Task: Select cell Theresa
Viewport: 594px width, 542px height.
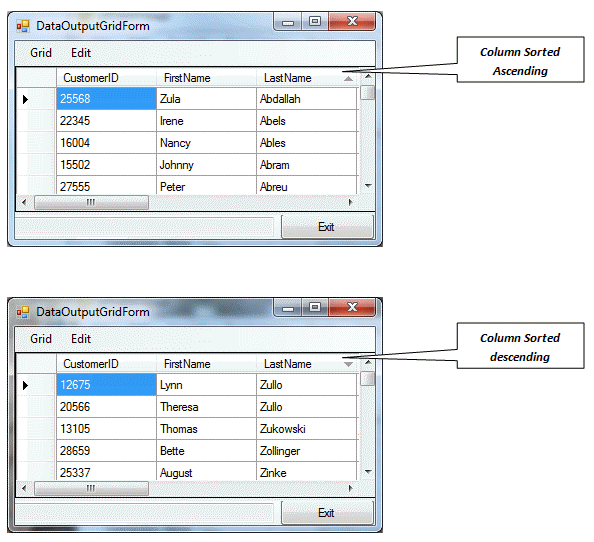Action: (x=206, y=407)
